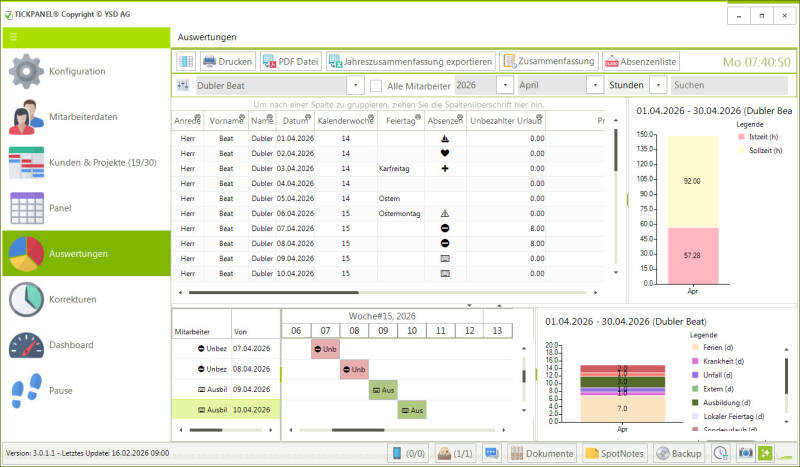This screenshot has height=467, width=800.
Task: Open Konfiguration from the sidebar
Action: (86, 71)
